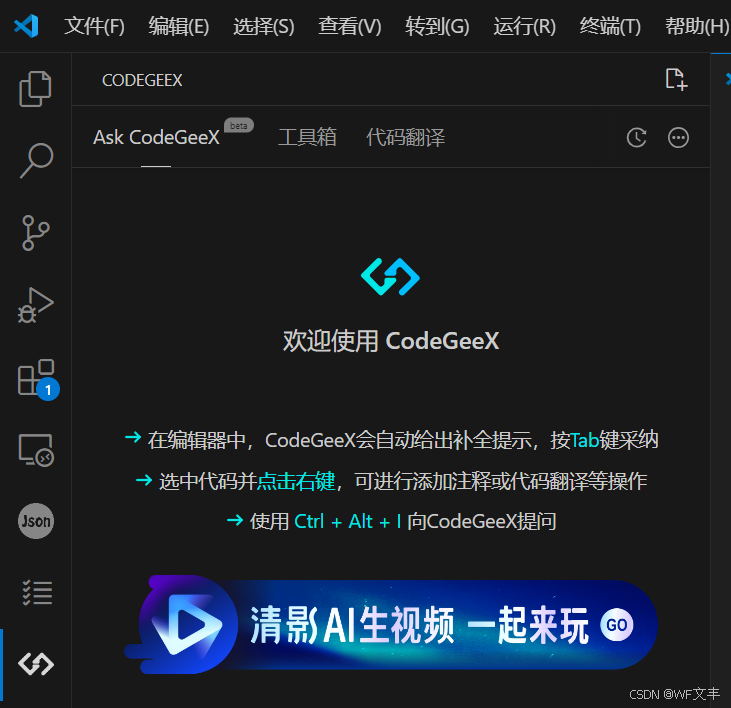Open the Explorer files icon
The width and height of the screenshot is (731, 708).
coord(35,89)
